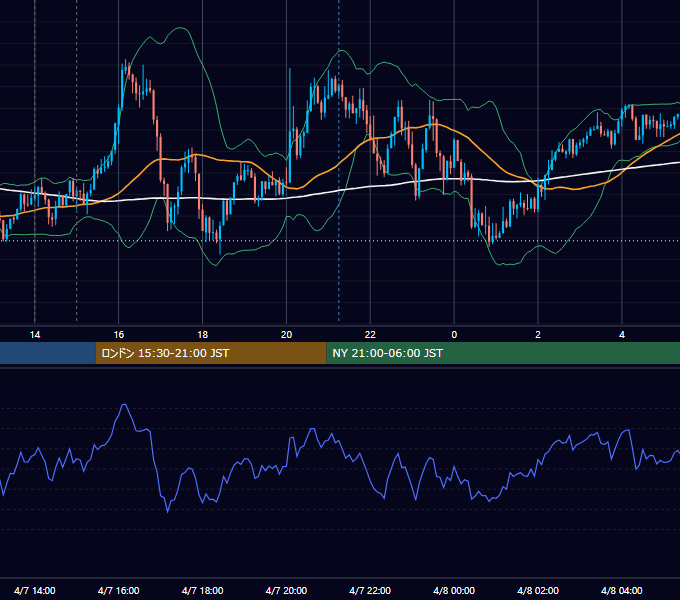The image size is (680, 600).
Task: Click the 22 hour axis label
Action: tap(370, 335)
